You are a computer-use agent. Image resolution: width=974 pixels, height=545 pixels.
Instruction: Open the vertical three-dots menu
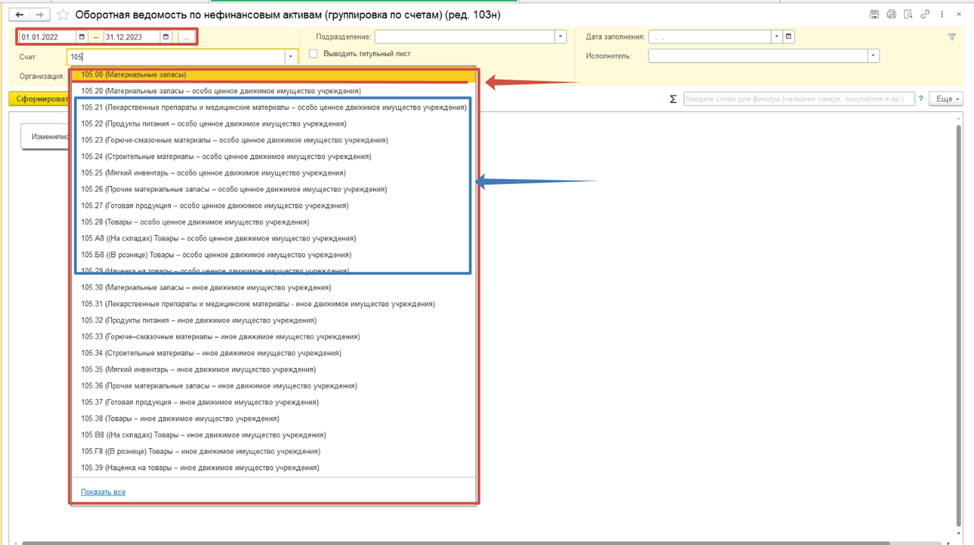point(942,14)
